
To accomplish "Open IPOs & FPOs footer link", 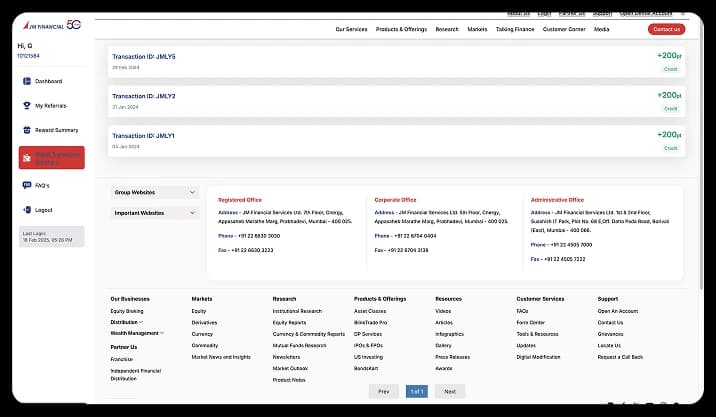I will pos(368,345).
